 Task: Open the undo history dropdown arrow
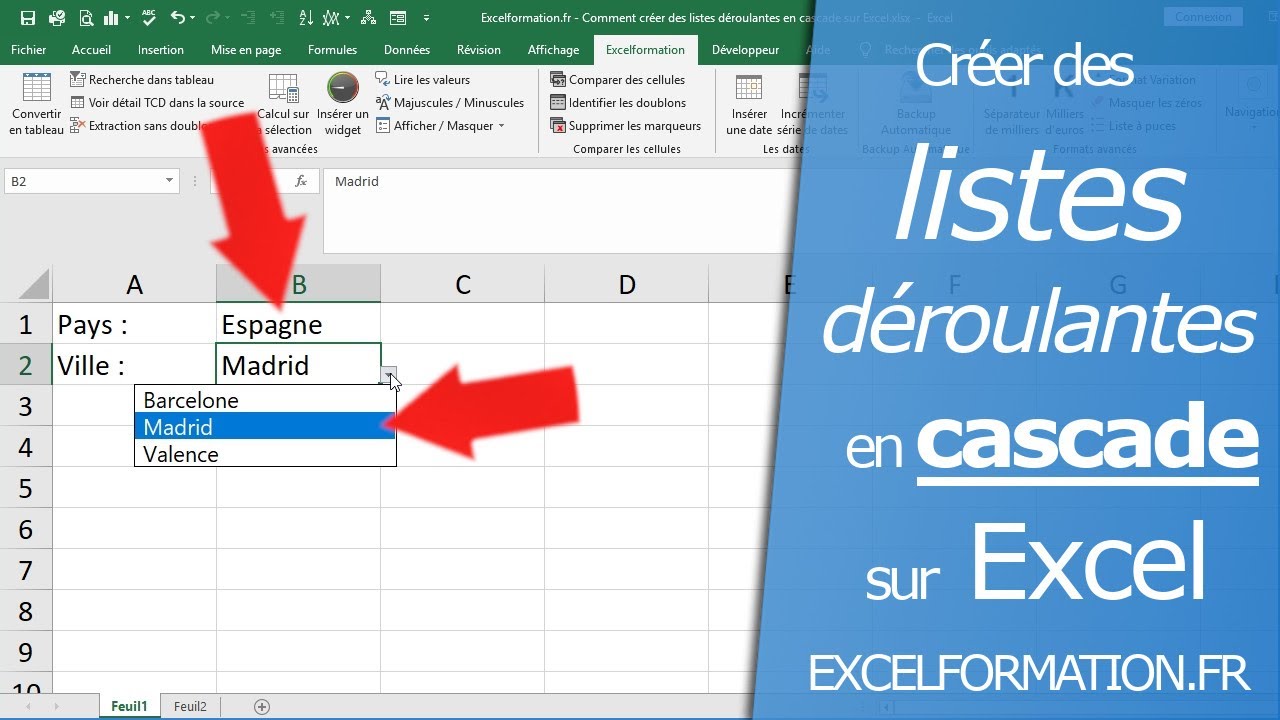click(x=192, y=18)
